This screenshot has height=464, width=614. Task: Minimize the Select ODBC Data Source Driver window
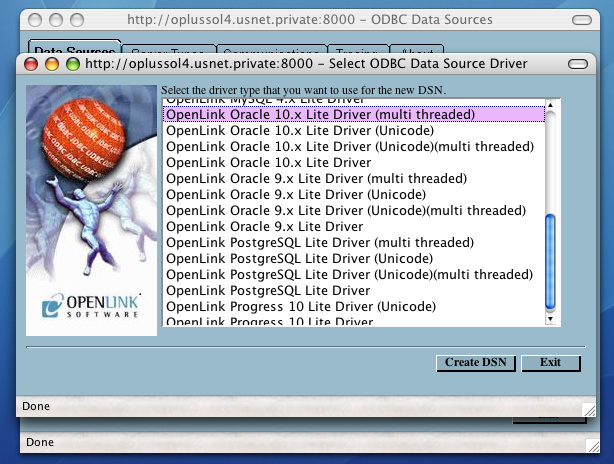(x=52, y=64)
